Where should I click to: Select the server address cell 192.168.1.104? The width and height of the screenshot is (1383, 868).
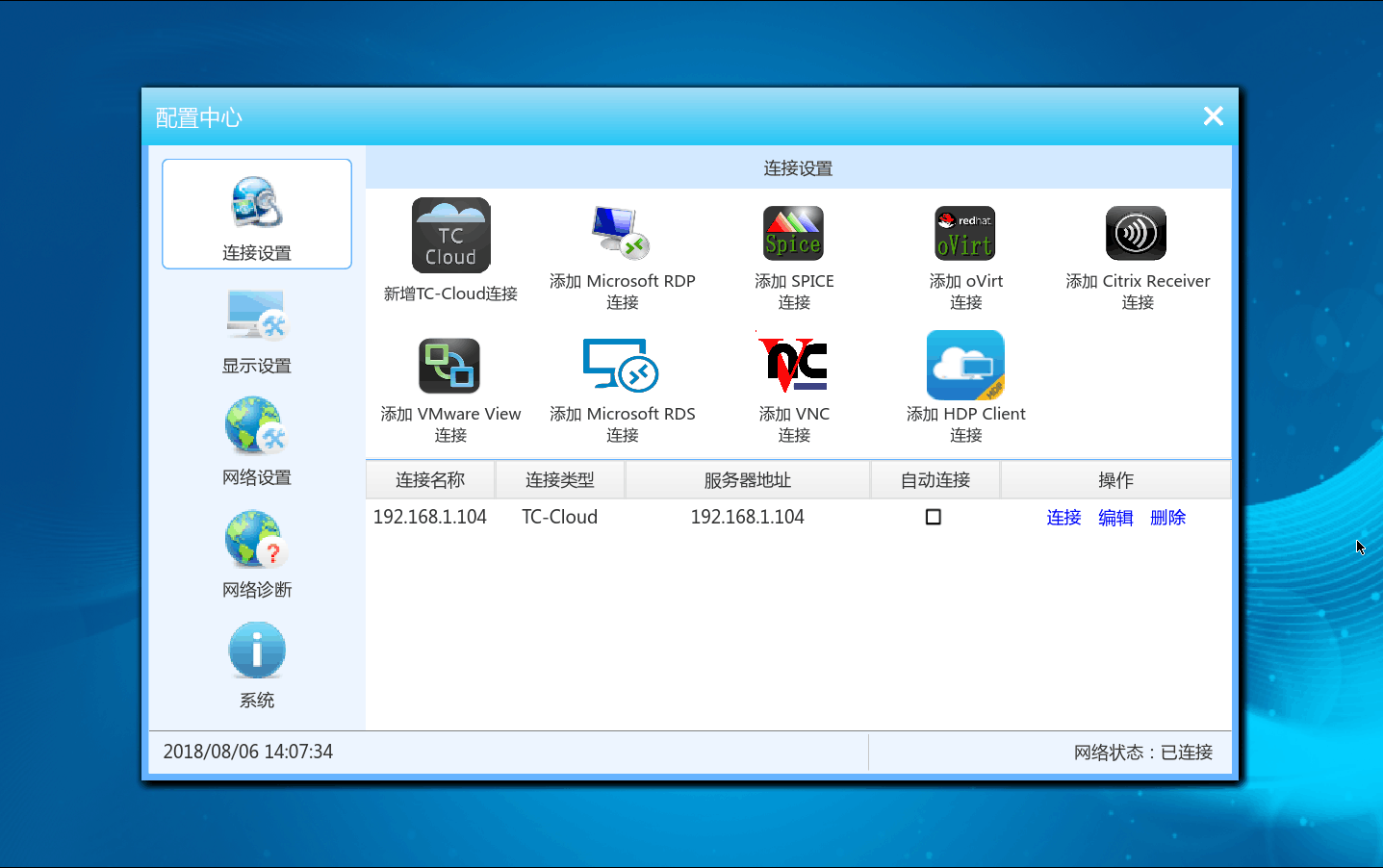pos(748,518)
